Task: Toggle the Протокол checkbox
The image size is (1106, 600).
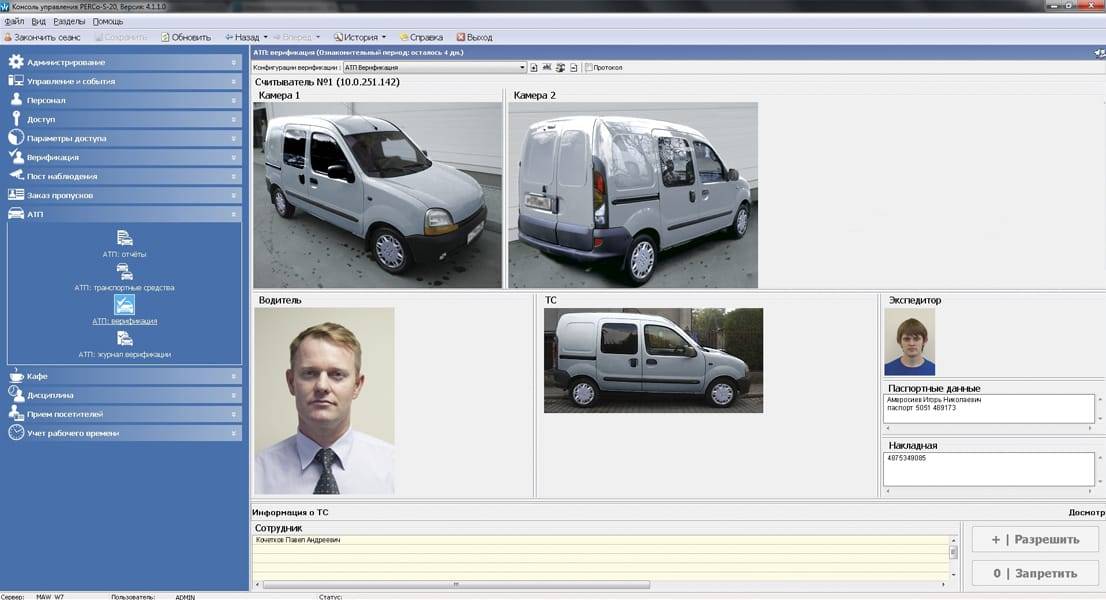Action: 588,68
